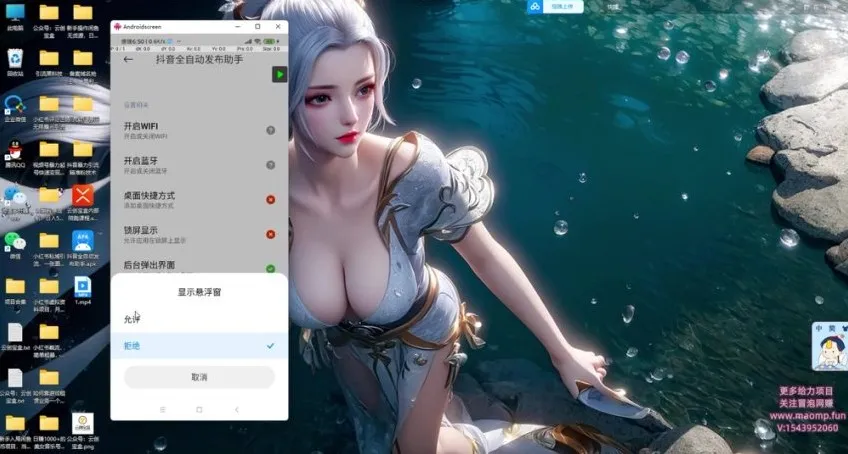Click the Androidscreen app logo in title bar

tap(117, 27)
